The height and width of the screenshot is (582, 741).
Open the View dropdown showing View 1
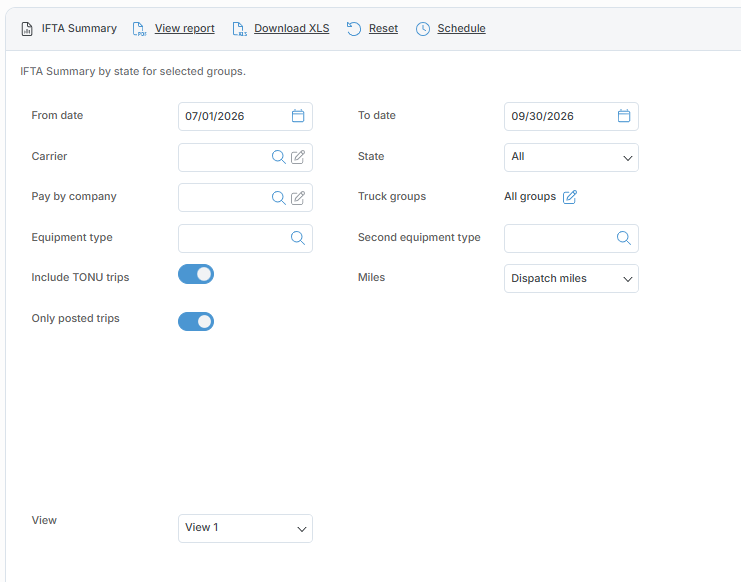[x=245, y=528]
